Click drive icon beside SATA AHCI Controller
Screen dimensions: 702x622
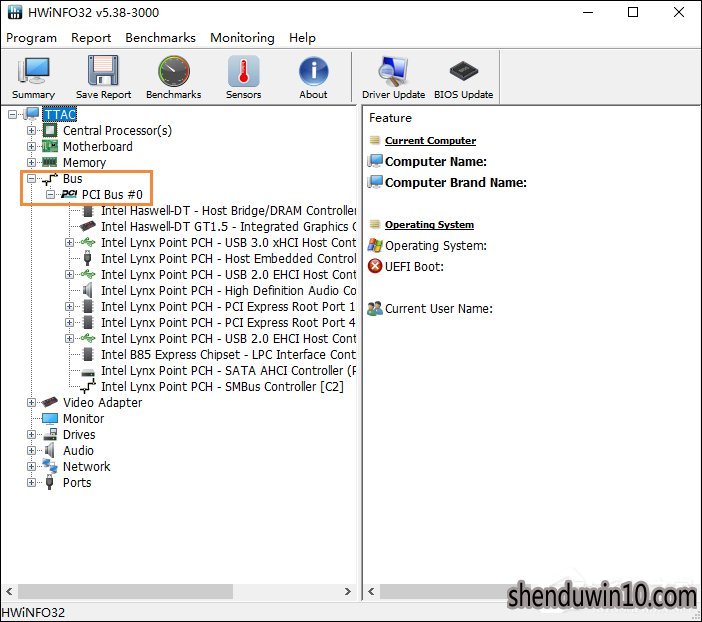[88, 372]
